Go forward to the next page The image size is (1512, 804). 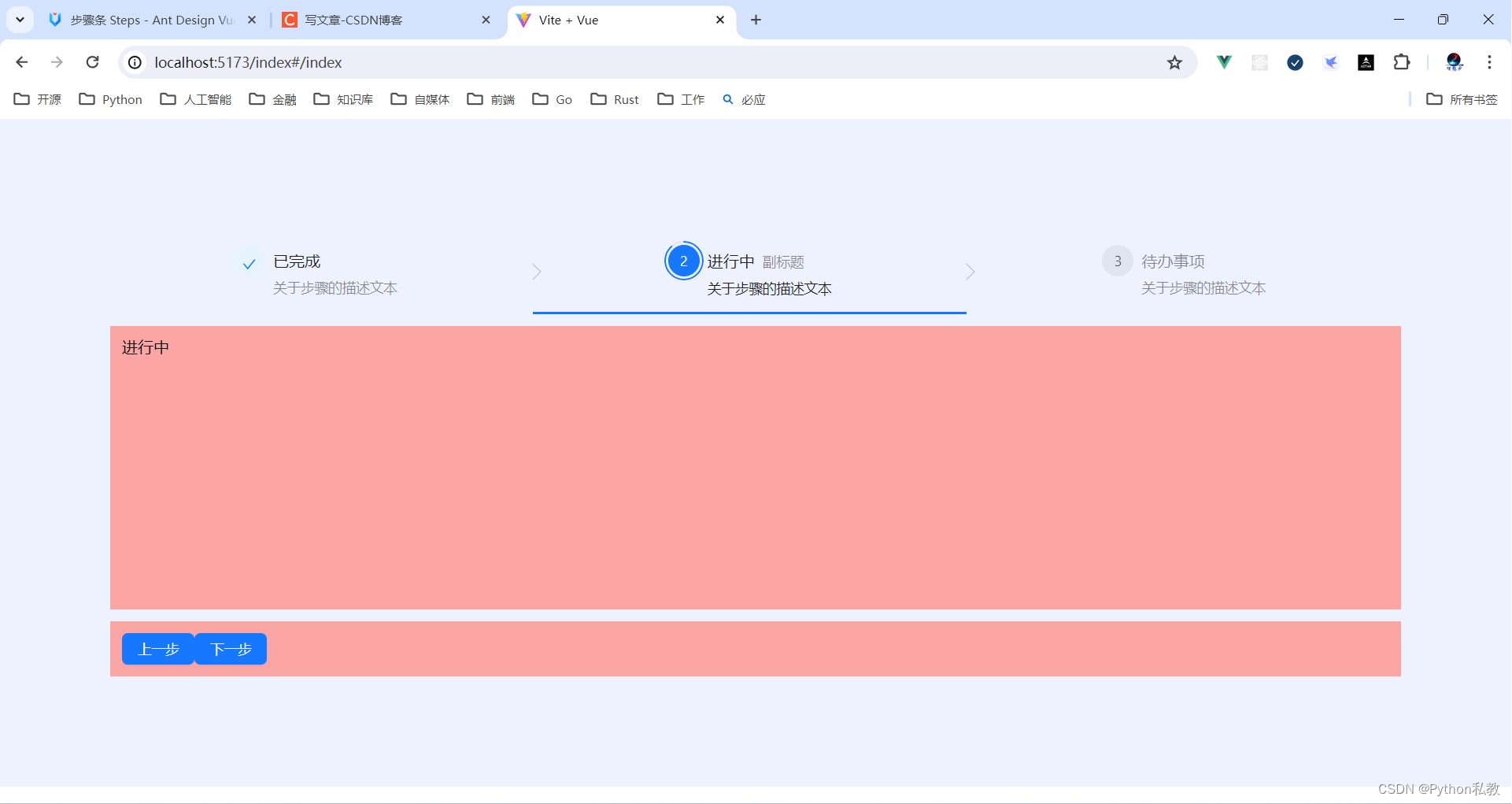pos(57,62)
